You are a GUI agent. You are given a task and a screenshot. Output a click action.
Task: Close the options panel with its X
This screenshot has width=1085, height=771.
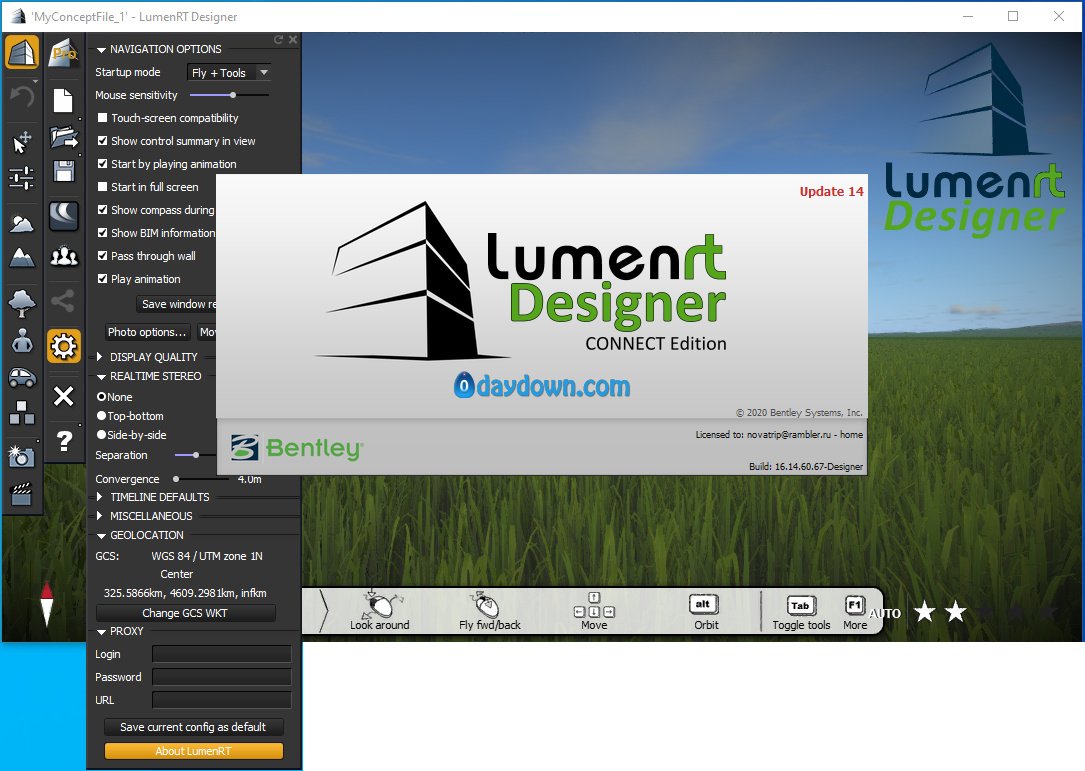point(293,40)
